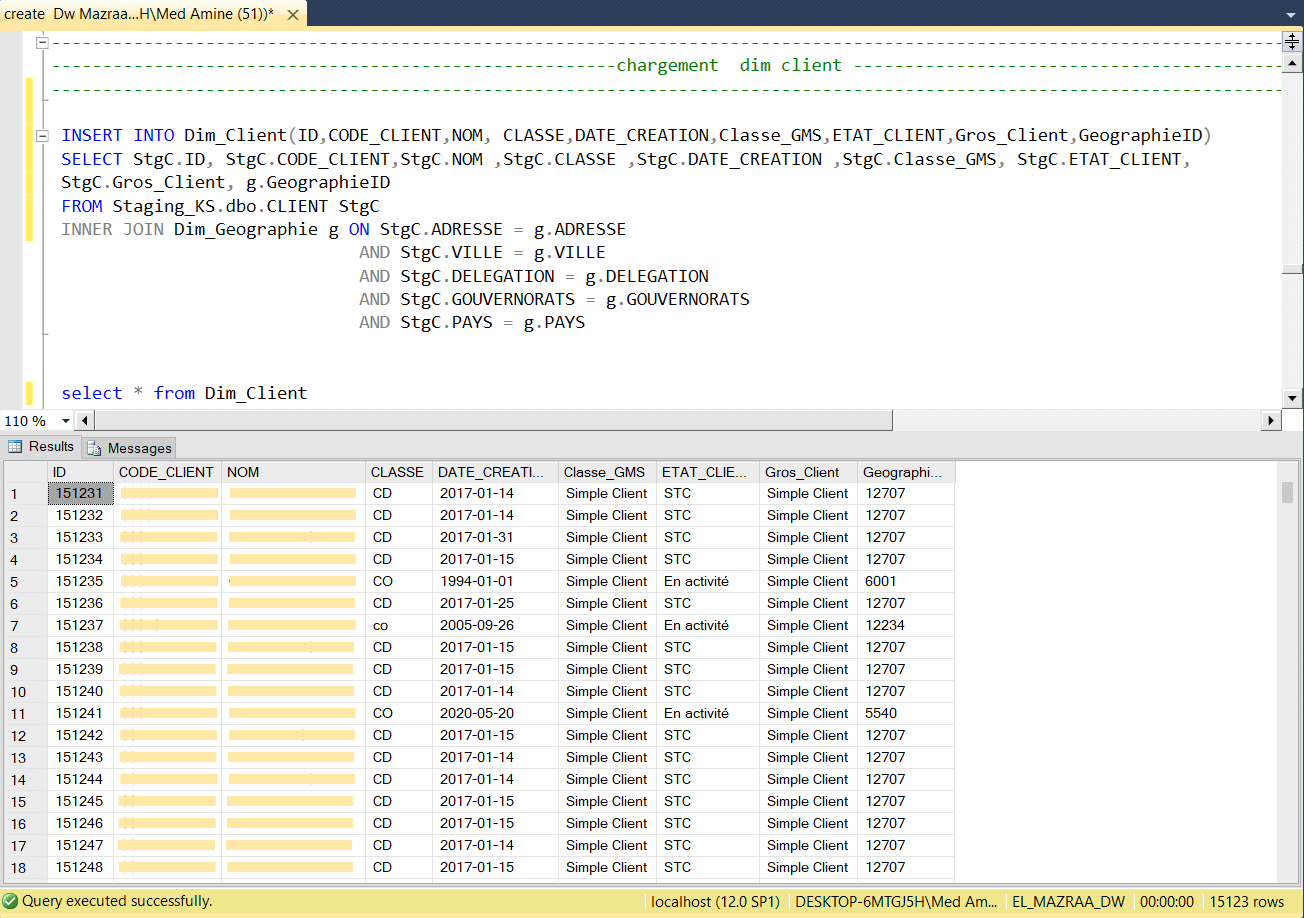Click 'Query executed successfully.' status text

point(117,901)
